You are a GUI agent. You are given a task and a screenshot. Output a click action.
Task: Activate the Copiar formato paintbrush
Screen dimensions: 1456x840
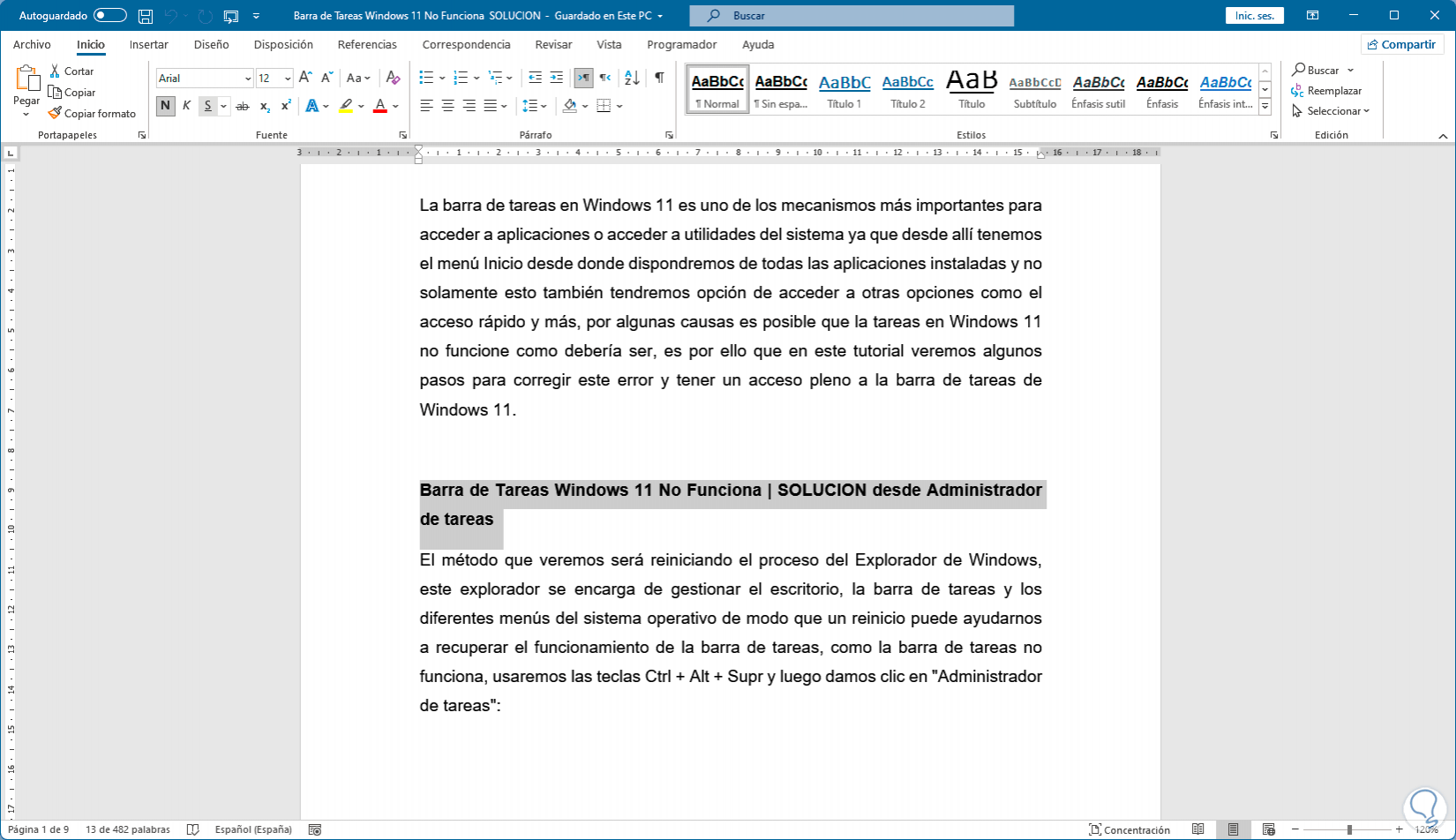tap(92, 113)
